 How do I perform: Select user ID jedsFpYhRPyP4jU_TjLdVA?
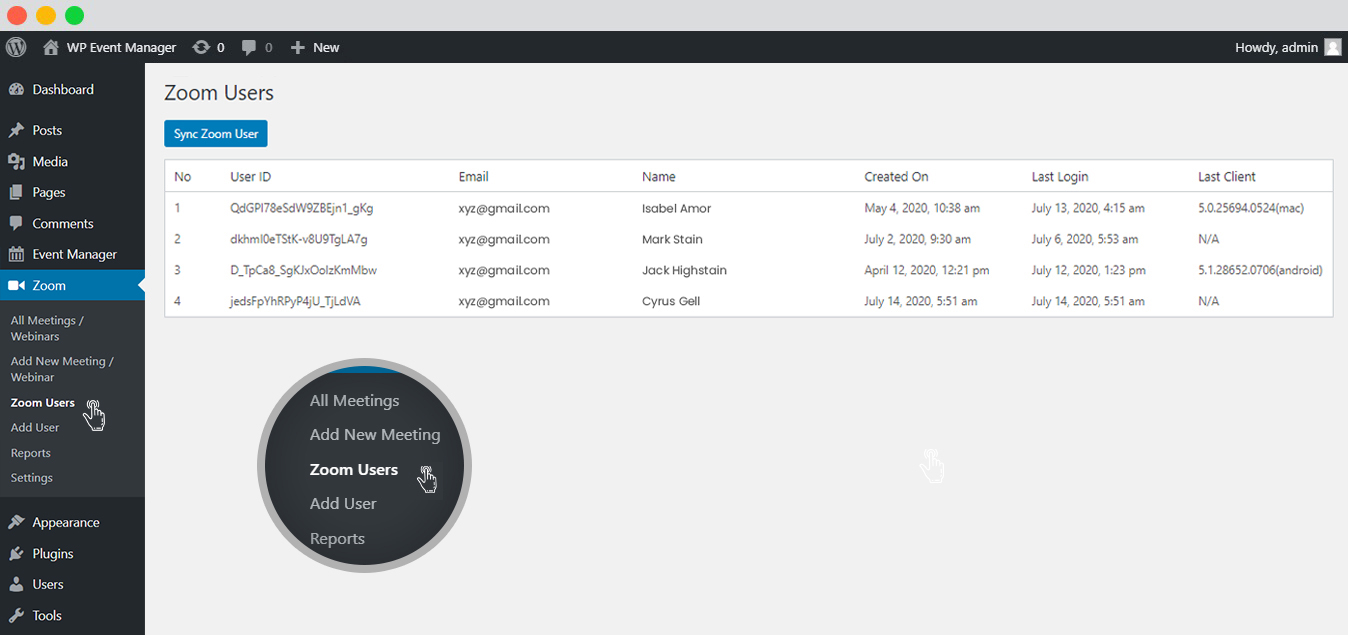point(295,302)
